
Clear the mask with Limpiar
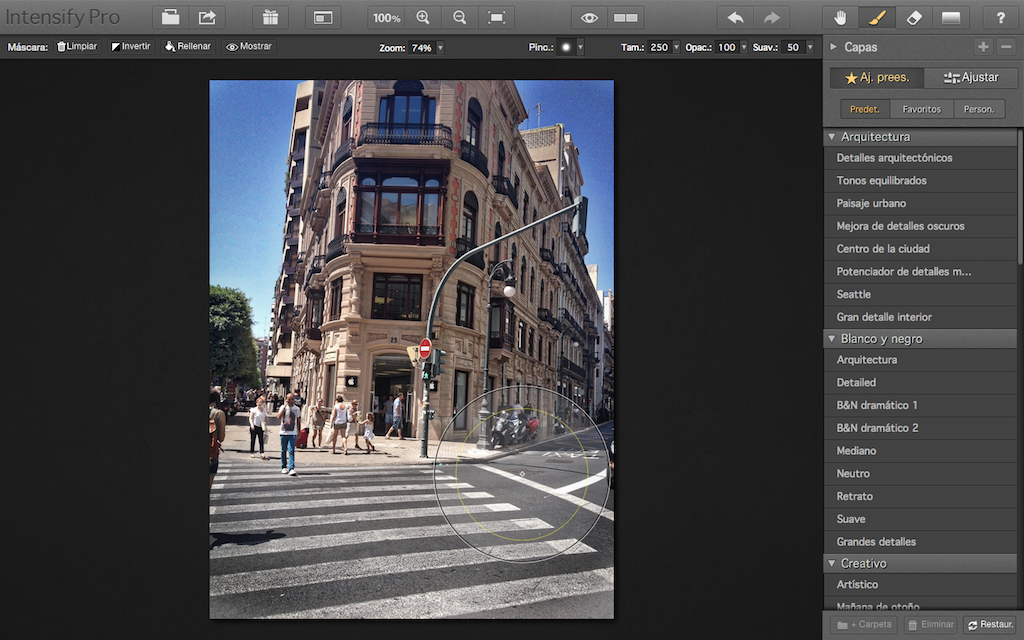tap(77, 46)
